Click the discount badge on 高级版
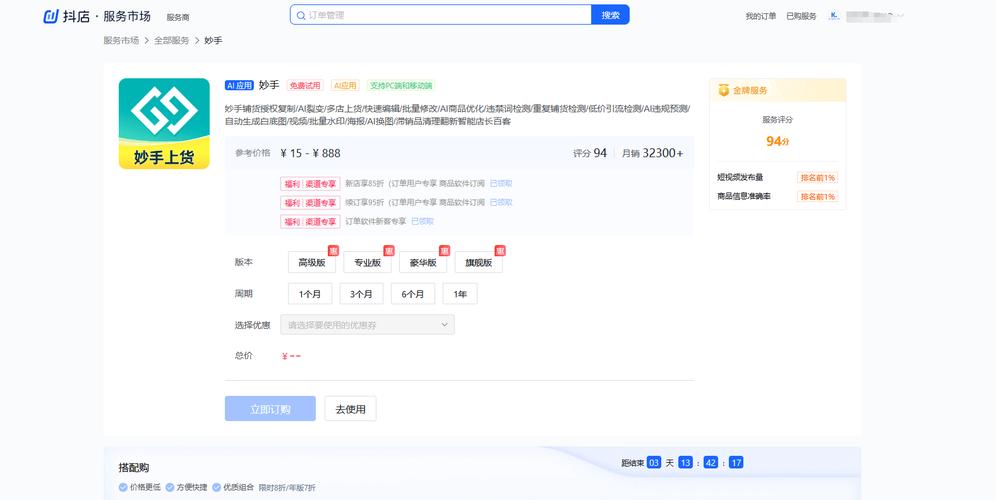 (333, 251)
